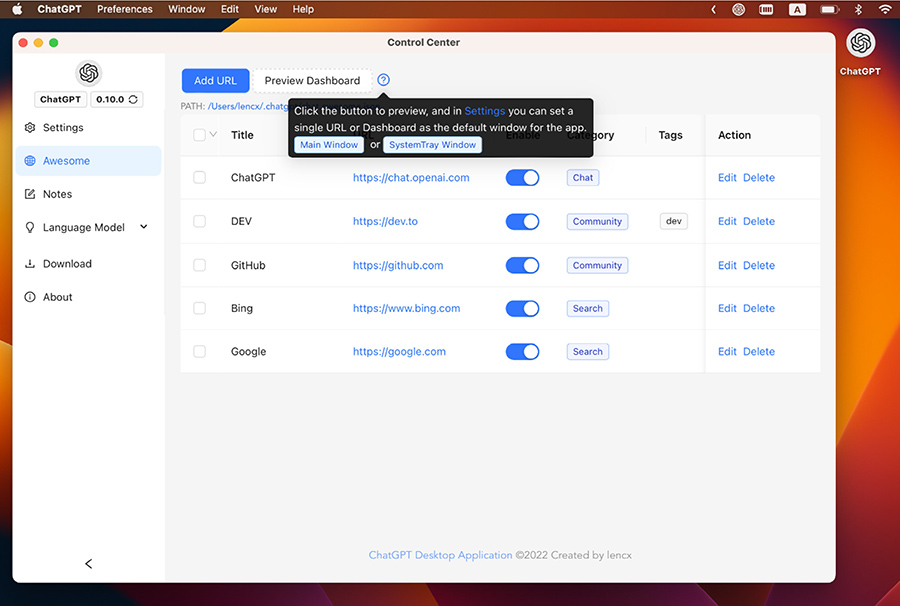Go to Settings in the sidebar
The height and width of the screenshot is (606, 900).
coord(88,127)
